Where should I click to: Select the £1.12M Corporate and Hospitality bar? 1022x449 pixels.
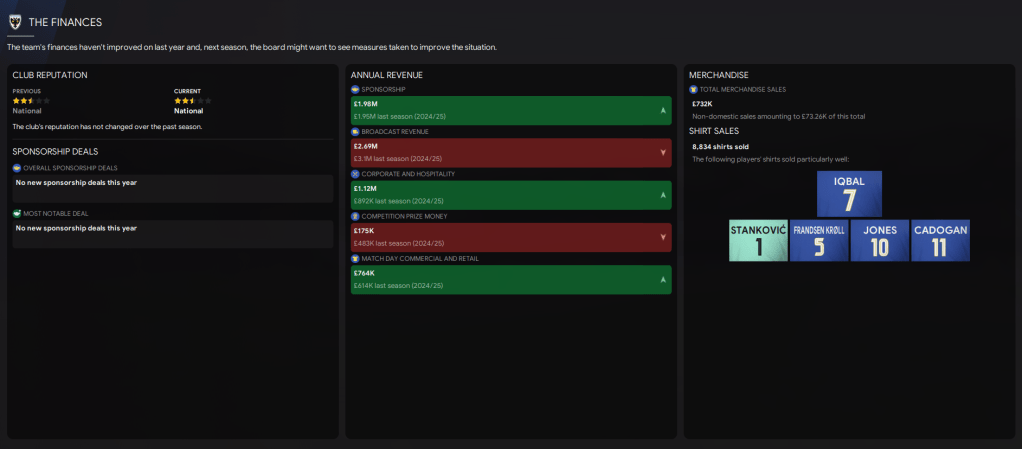(x=510, y=195)
